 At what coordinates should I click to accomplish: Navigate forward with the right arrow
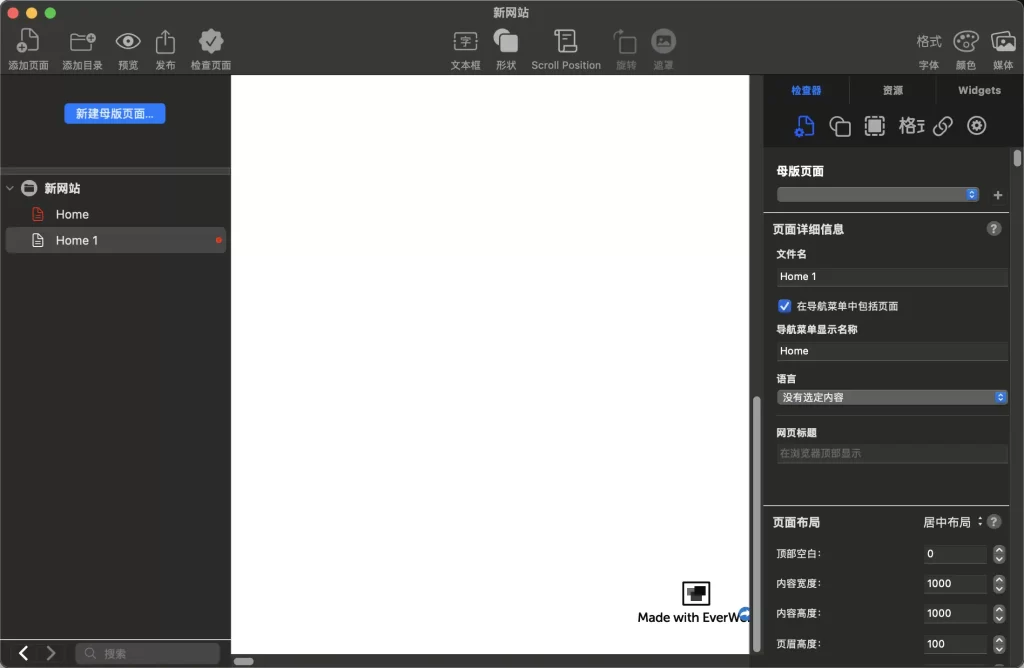[x=50, y=653]
